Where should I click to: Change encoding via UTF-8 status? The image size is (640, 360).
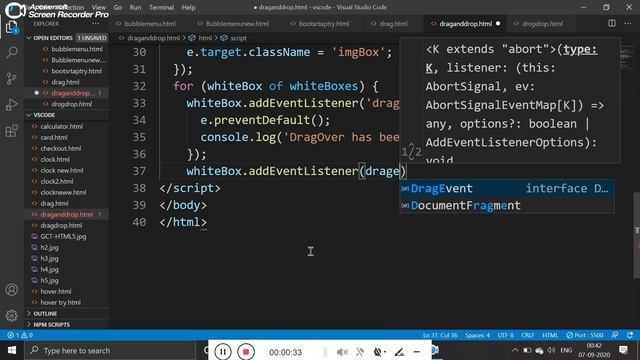505,335
